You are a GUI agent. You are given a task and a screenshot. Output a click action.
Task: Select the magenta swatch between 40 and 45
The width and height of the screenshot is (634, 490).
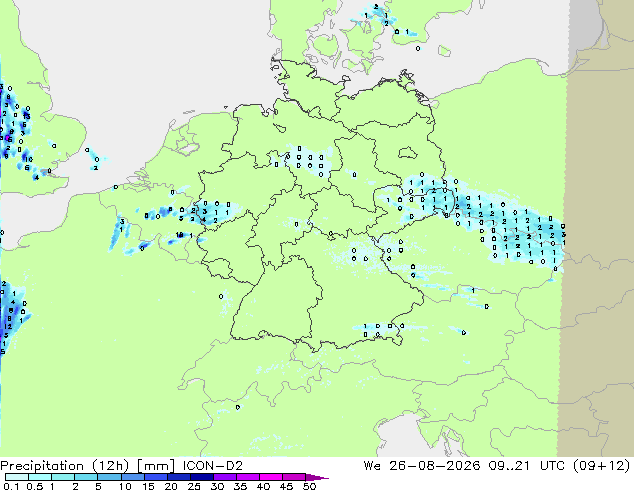coord(271,477)
